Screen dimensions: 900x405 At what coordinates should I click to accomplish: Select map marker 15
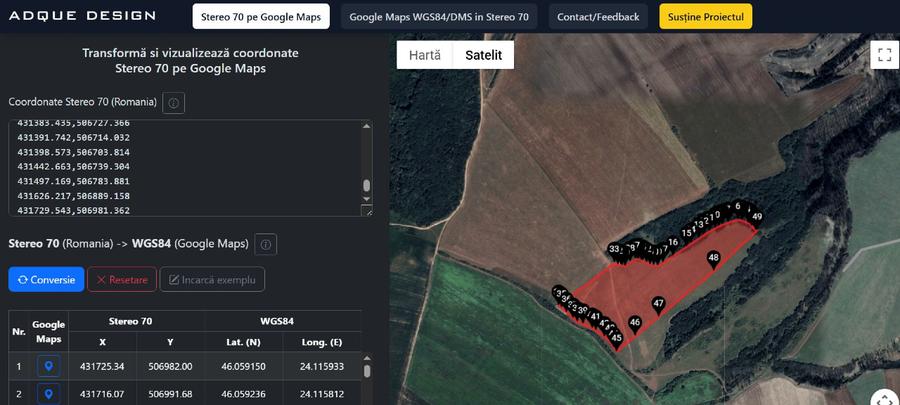point(686,235)
